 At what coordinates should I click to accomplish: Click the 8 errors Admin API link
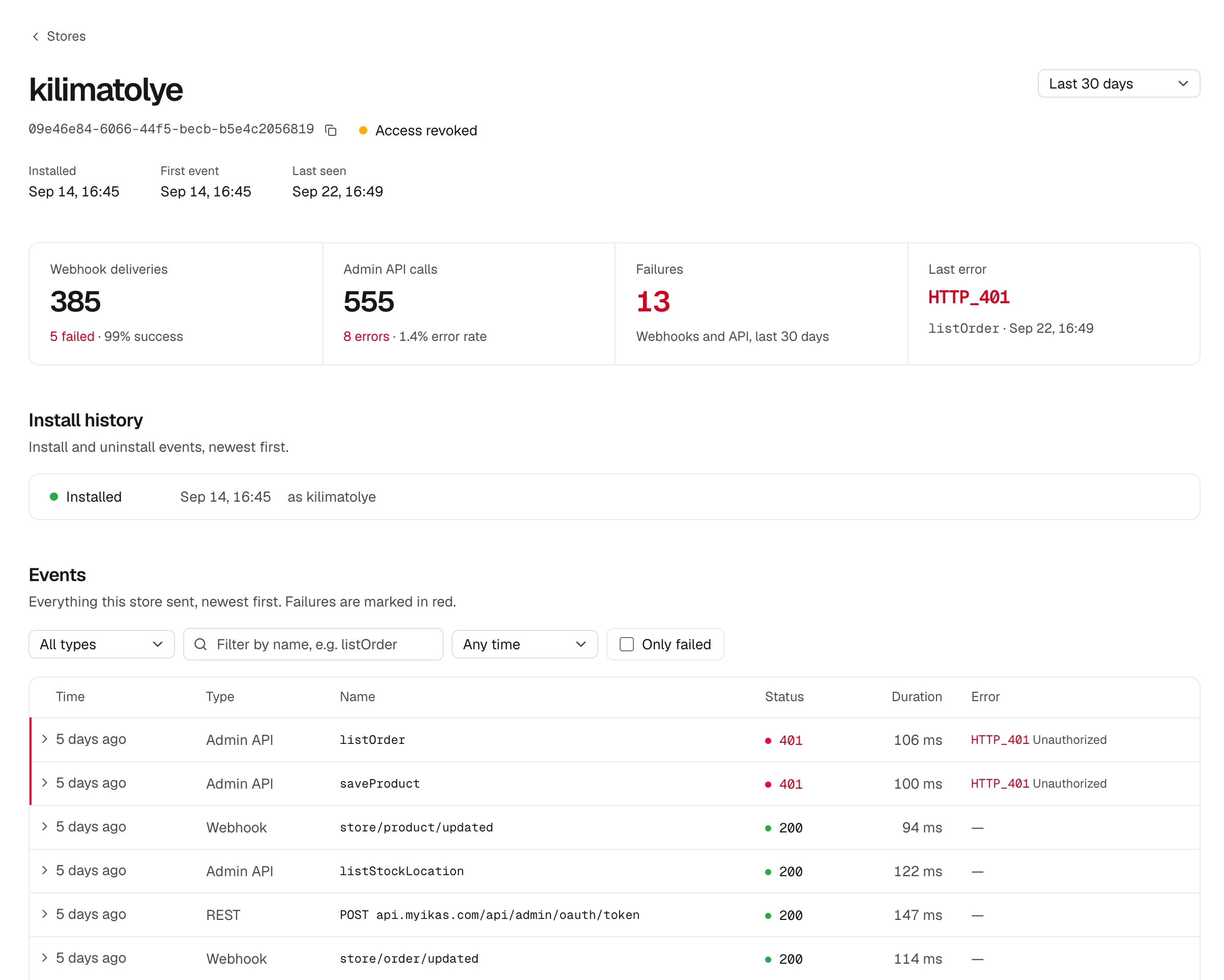pyautogui.click(x=366, y=336)
